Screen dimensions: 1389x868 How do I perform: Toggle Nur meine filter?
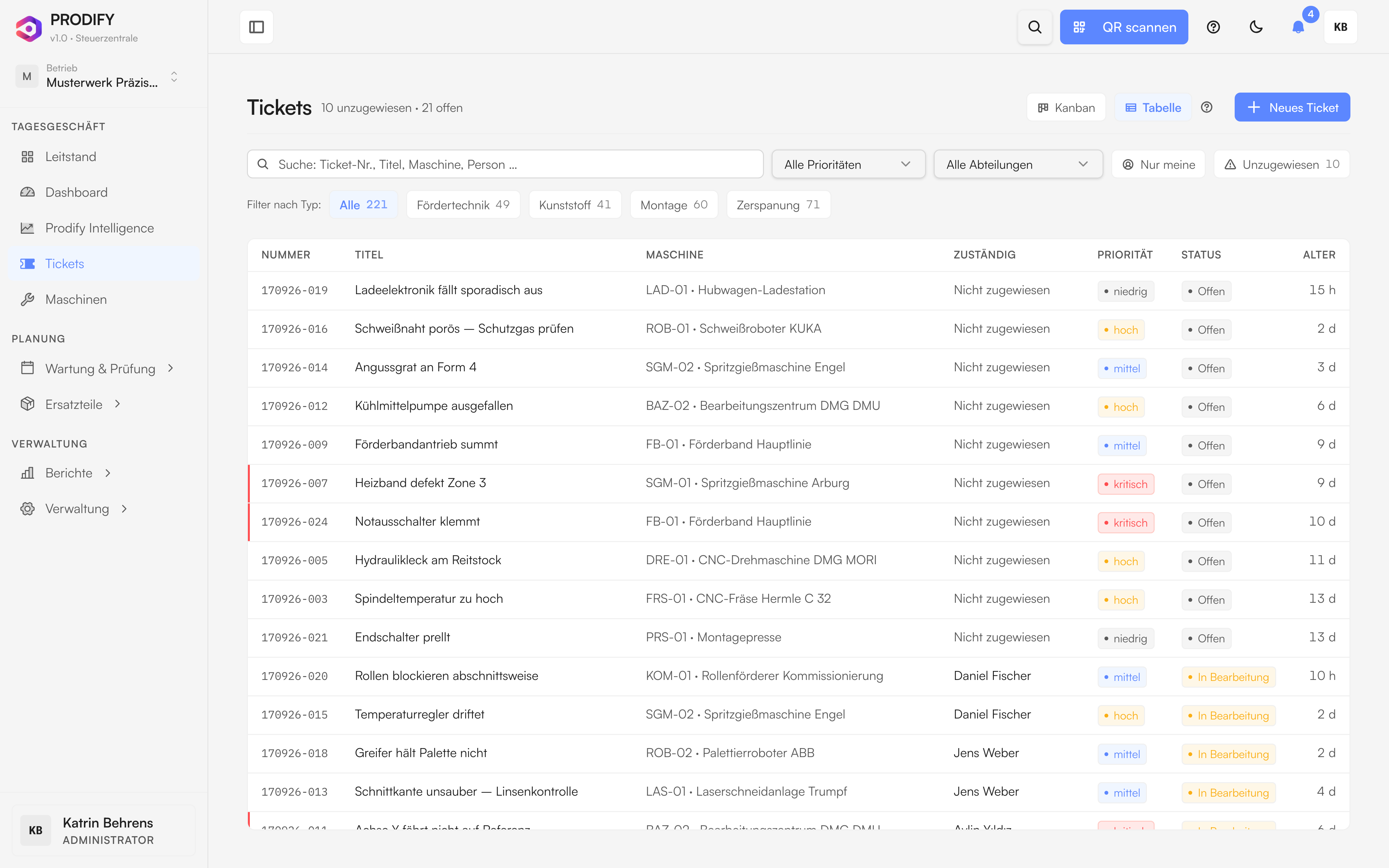[1158, 164]
